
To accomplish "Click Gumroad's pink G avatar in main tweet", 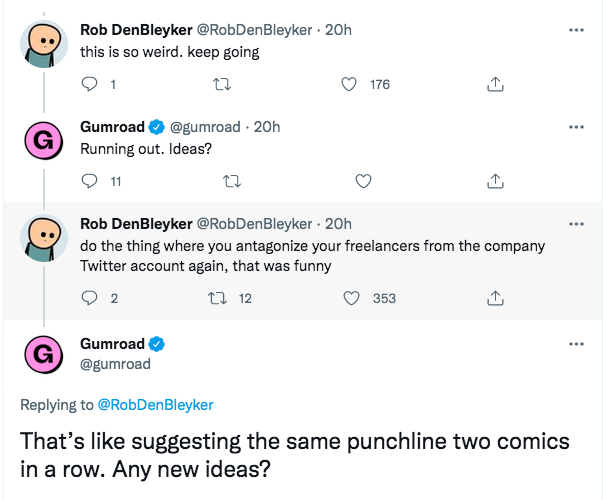I will 42,354.
